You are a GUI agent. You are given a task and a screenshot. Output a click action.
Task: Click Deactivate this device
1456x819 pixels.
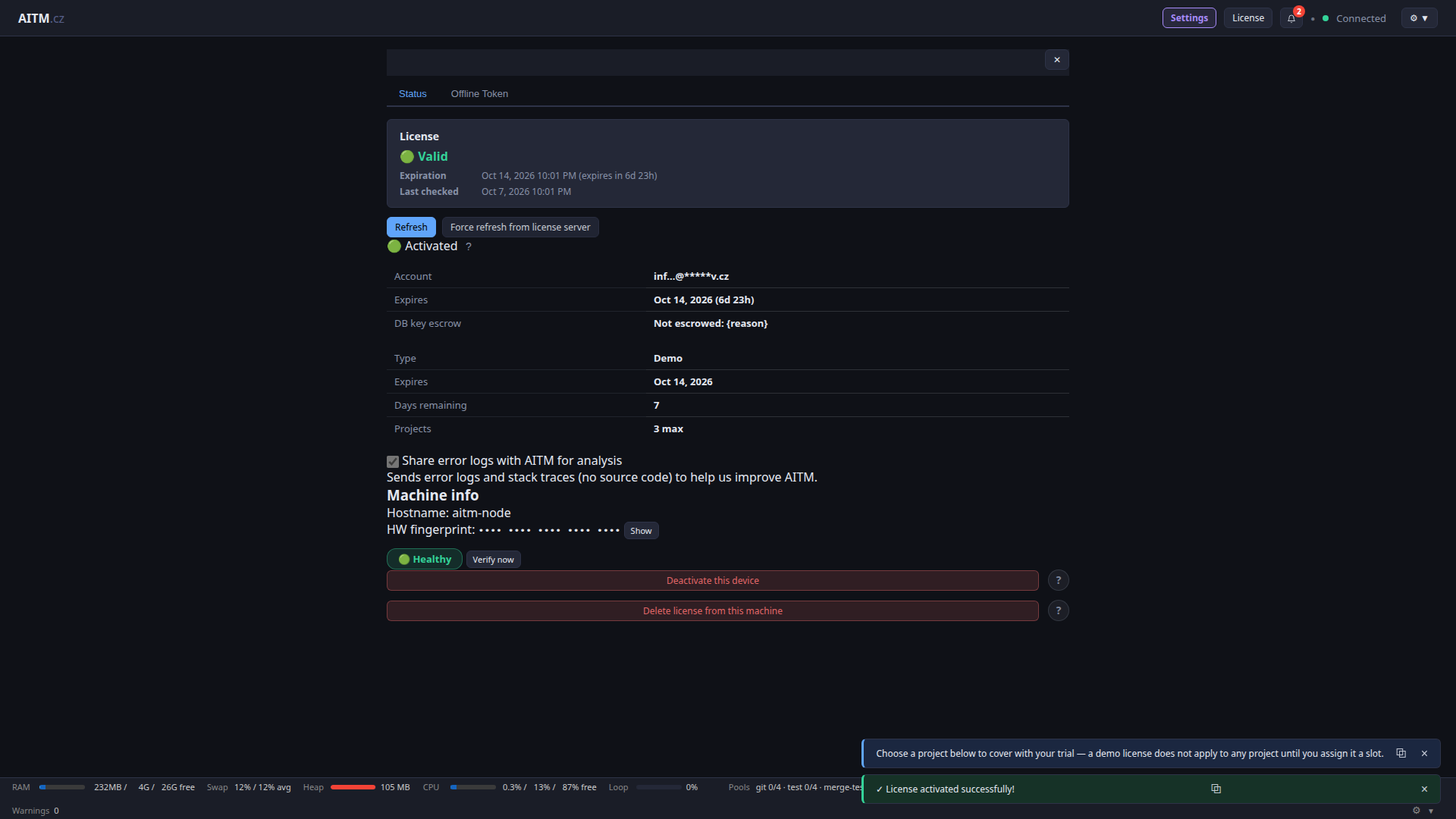coord(712,580)
